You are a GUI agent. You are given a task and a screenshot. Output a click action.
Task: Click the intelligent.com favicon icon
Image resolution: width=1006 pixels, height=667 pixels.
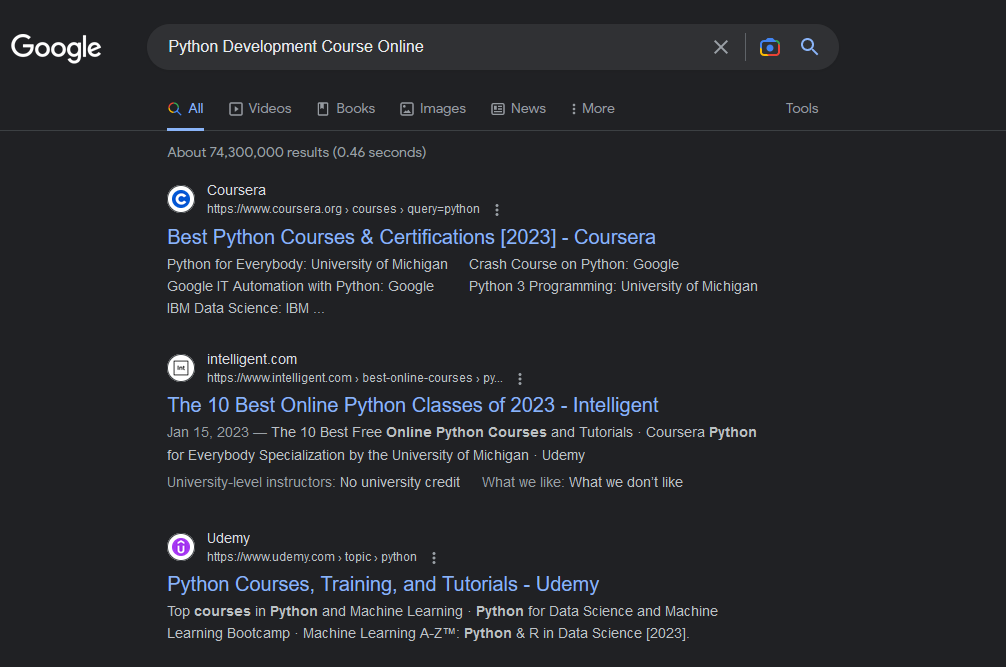tap(180, 368)
